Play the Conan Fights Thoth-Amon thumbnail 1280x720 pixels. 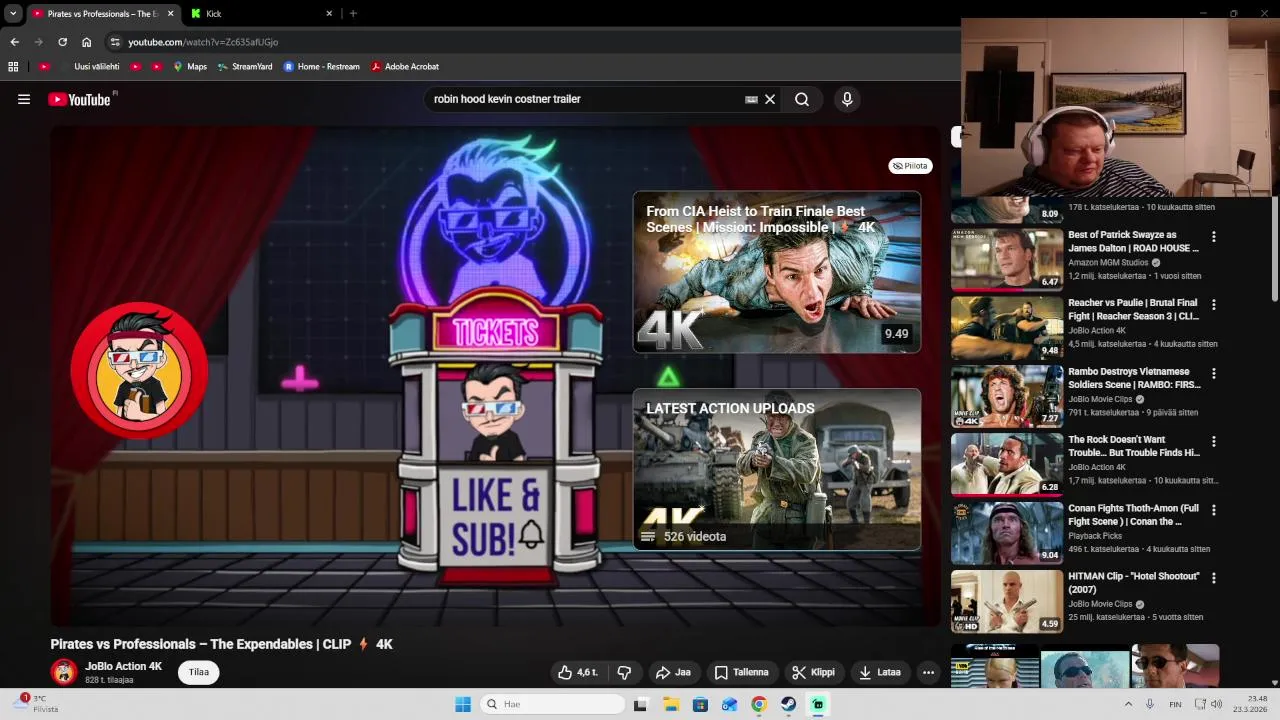pyautogui.click(x=1007, y=533)
